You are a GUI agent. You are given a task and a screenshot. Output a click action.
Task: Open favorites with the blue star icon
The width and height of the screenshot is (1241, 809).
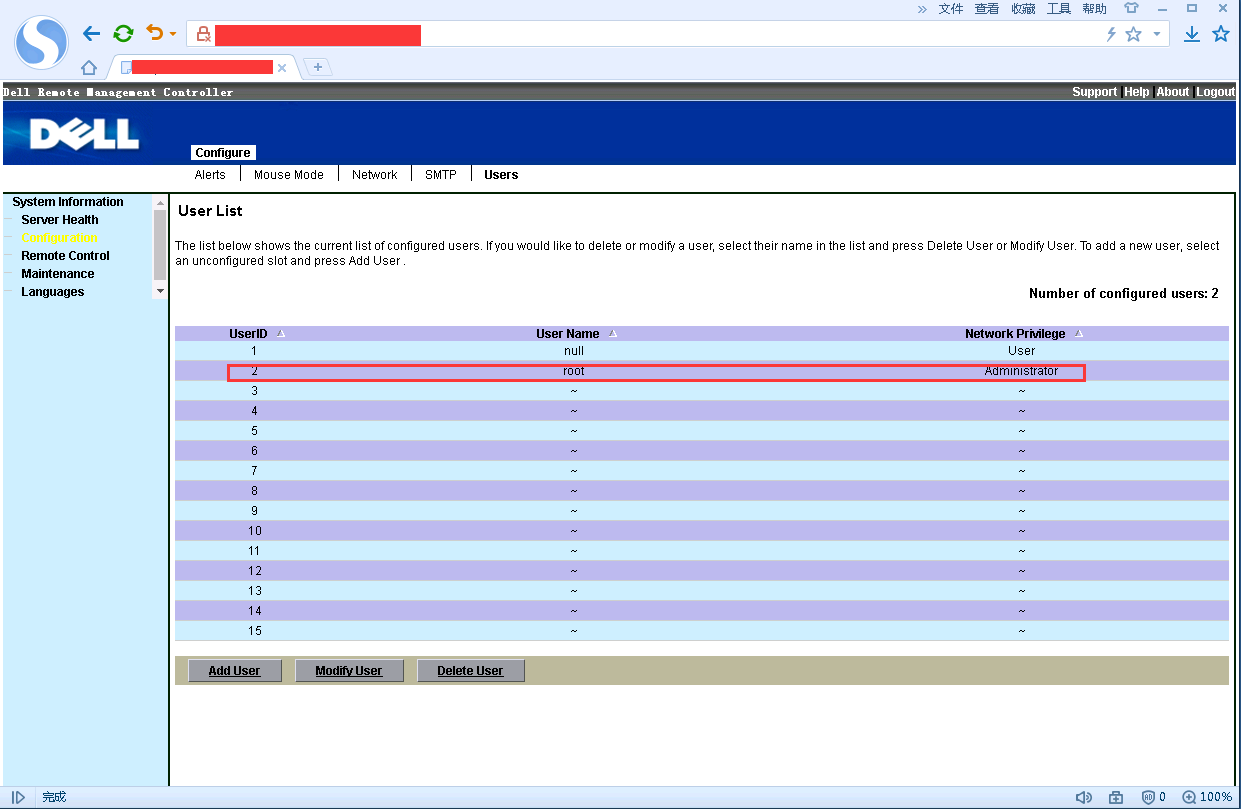coord(1221,34)
